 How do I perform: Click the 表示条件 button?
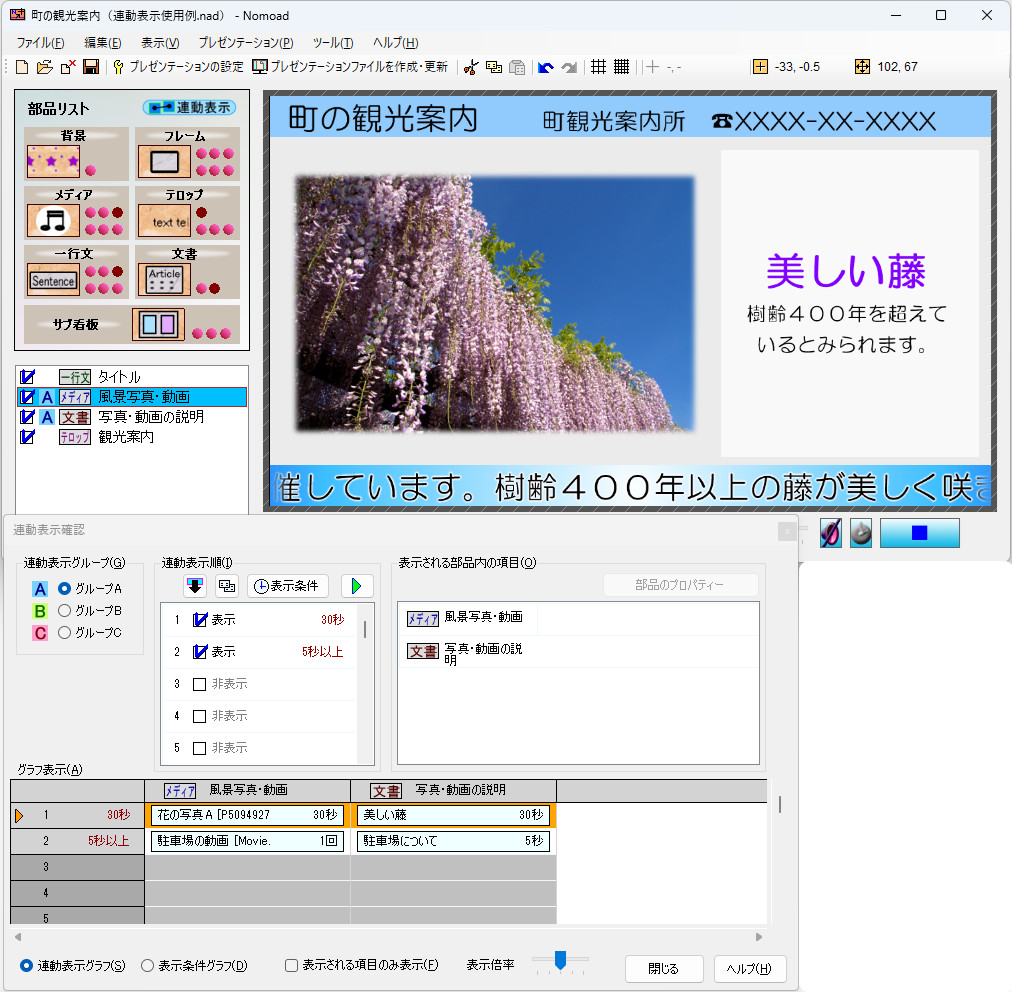[x=287, y=585]
